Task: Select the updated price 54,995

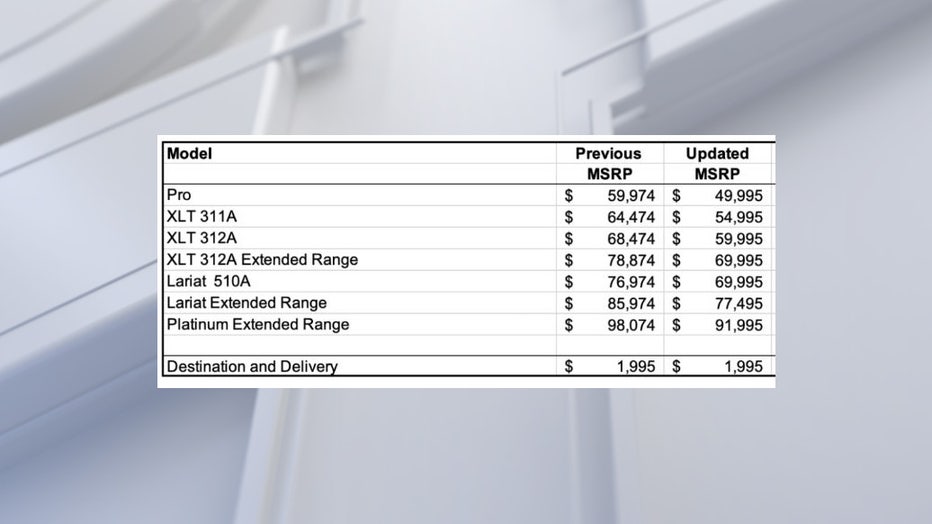Action: point(738,217)
